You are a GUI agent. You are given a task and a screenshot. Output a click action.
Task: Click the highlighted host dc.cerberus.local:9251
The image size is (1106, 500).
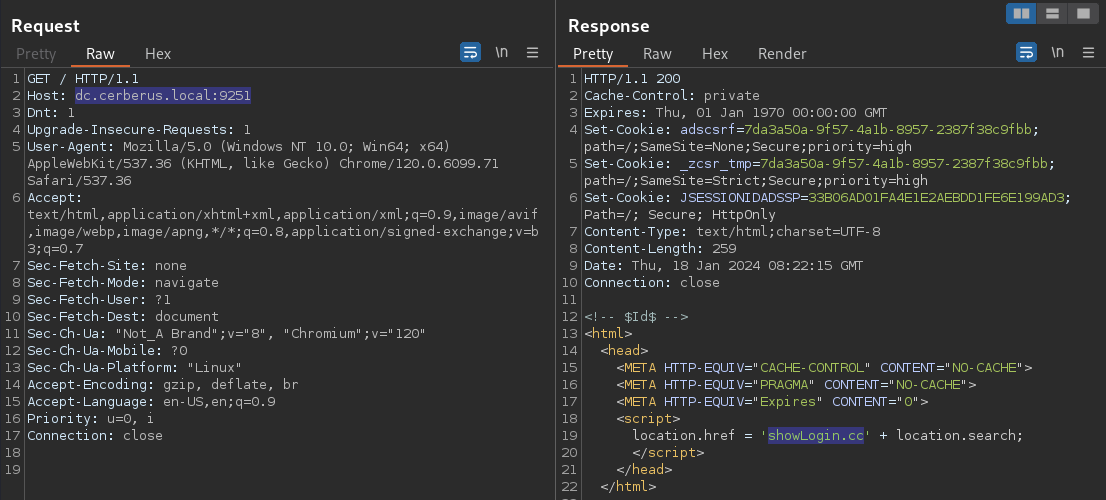click(x=163, y=95)
